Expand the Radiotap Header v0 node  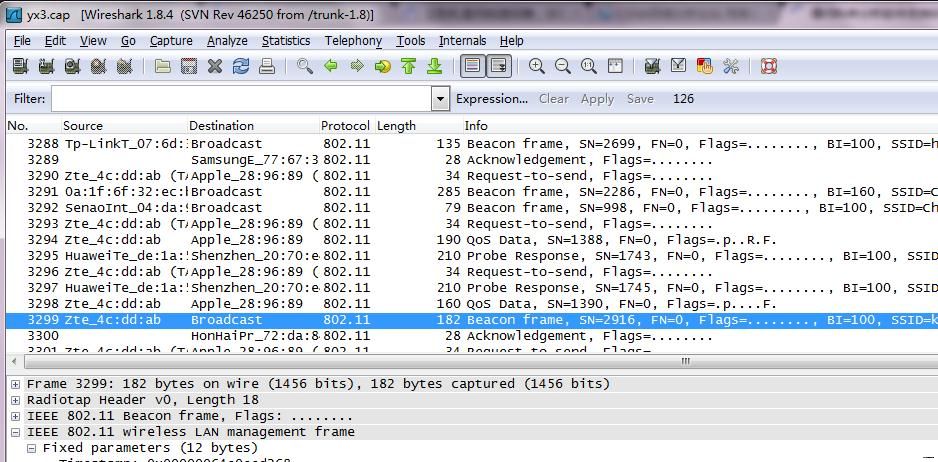[x=16, y=400]
